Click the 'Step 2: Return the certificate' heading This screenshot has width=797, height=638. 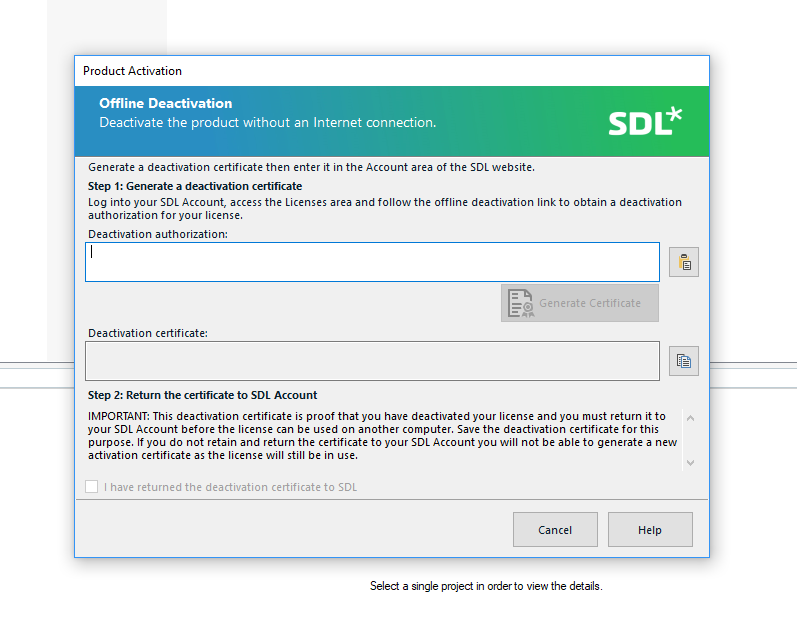(x=202, y=395)
